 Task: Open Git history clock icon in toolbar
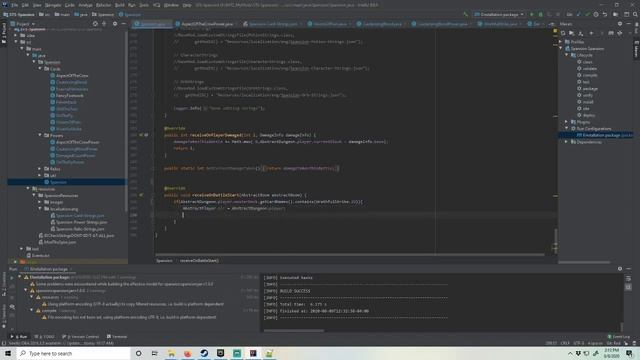point(596,14)
